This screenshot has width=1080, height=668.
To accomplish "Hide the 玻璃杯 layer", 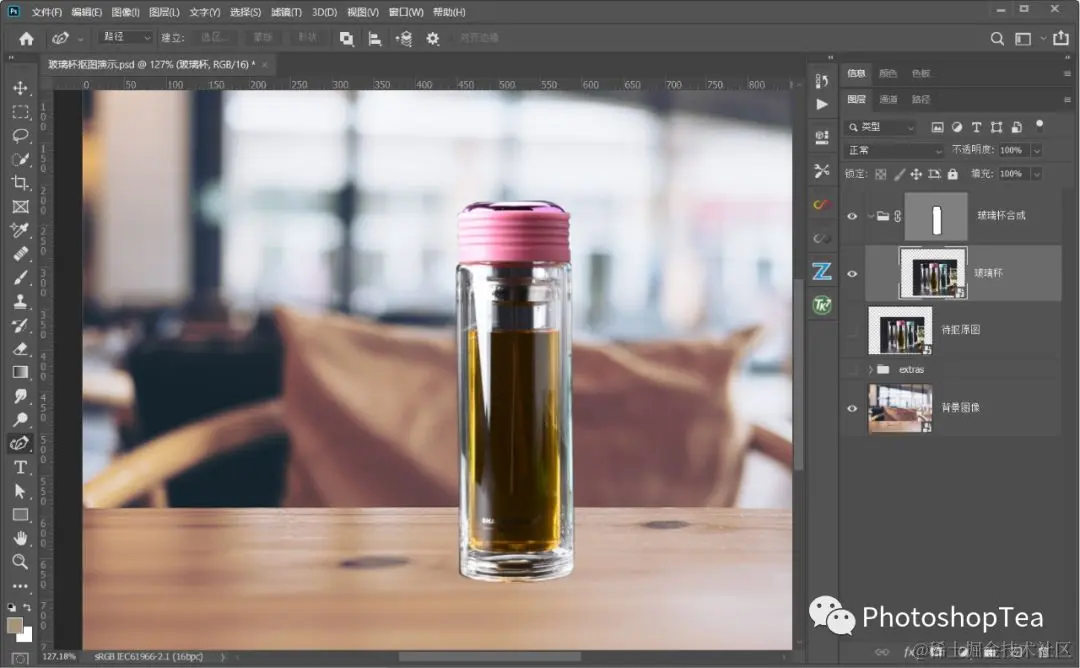I will click(852, 273).
